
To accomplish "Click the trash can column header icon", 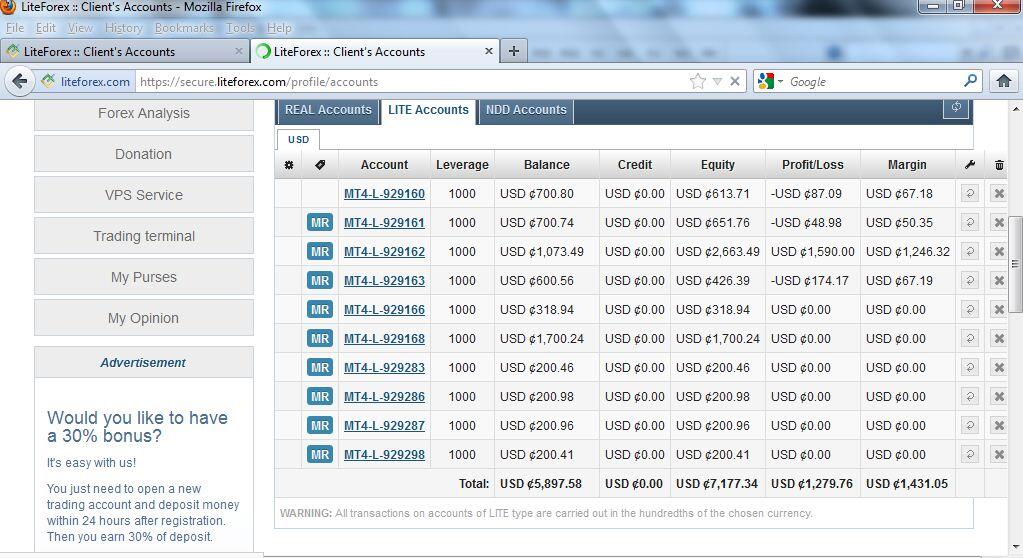I will (x=999, y=165).
